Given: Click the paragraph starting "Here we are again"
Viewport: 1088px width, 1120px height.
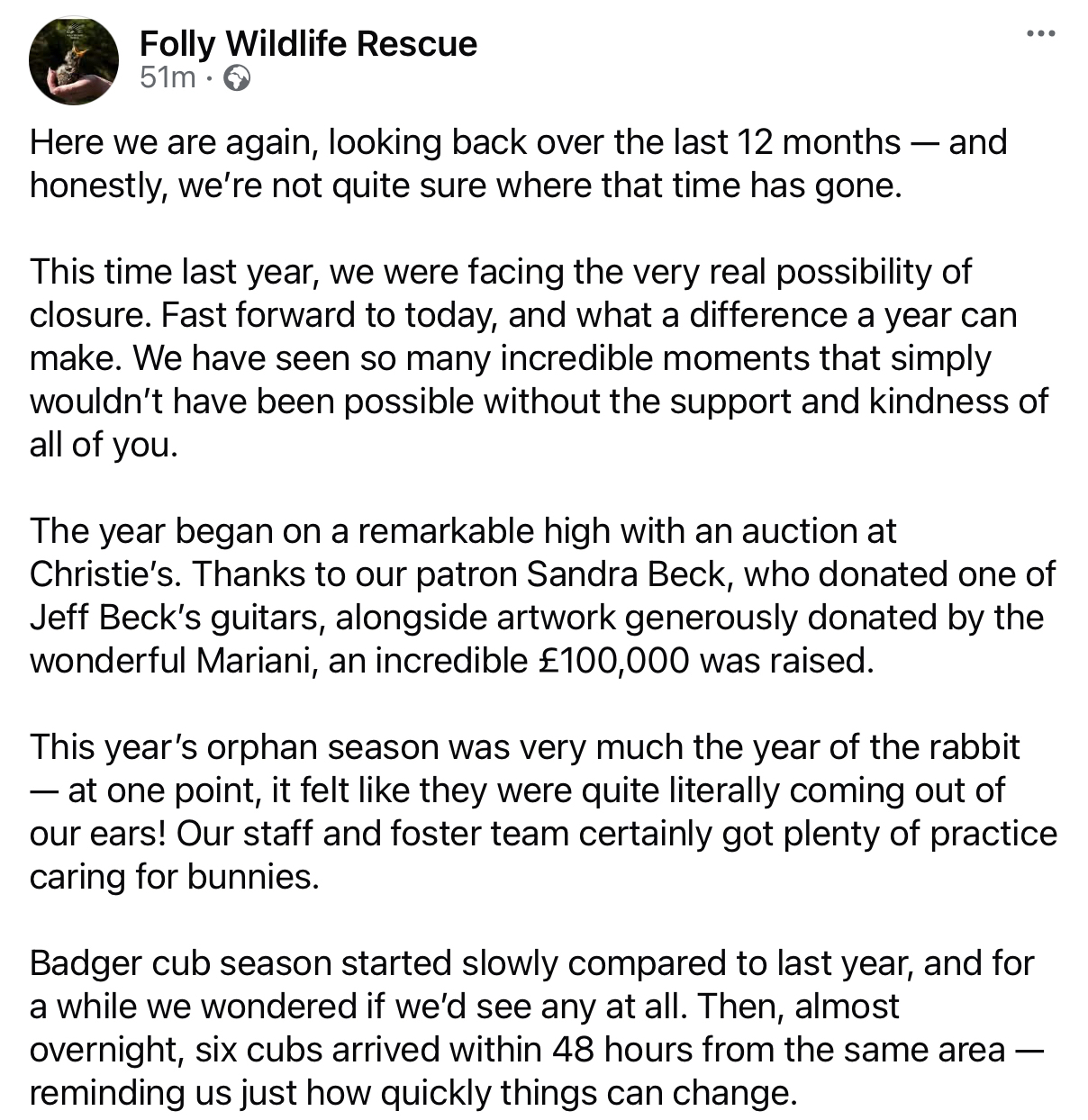Looking at the screenshot, I should [x=518, y=164].
